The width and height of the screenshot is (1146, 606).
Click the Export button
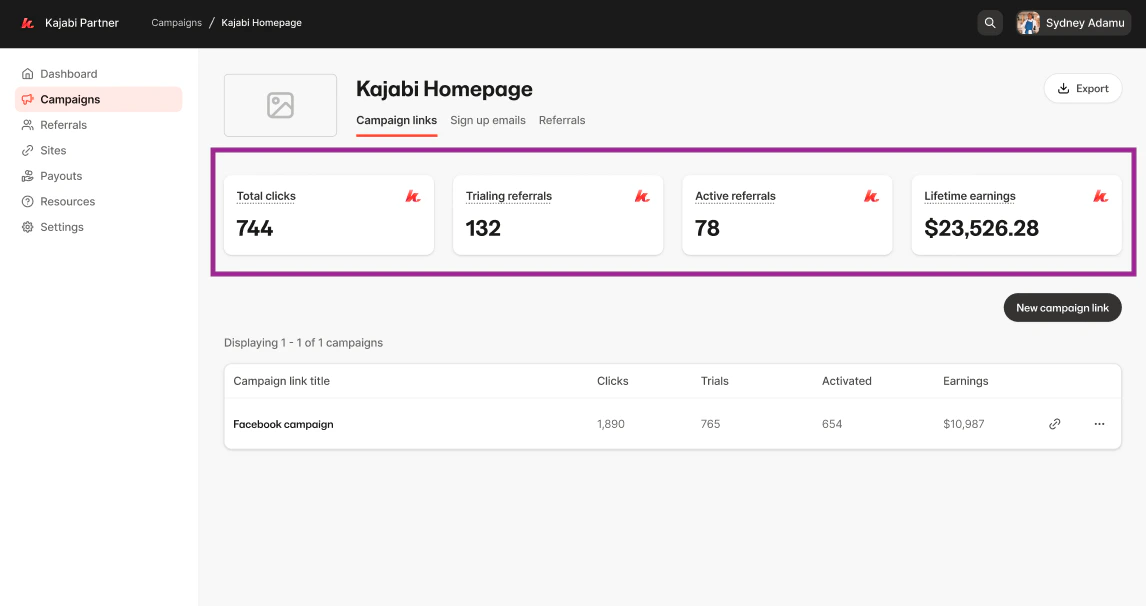pyautogui.click(x=1082, y=88)
